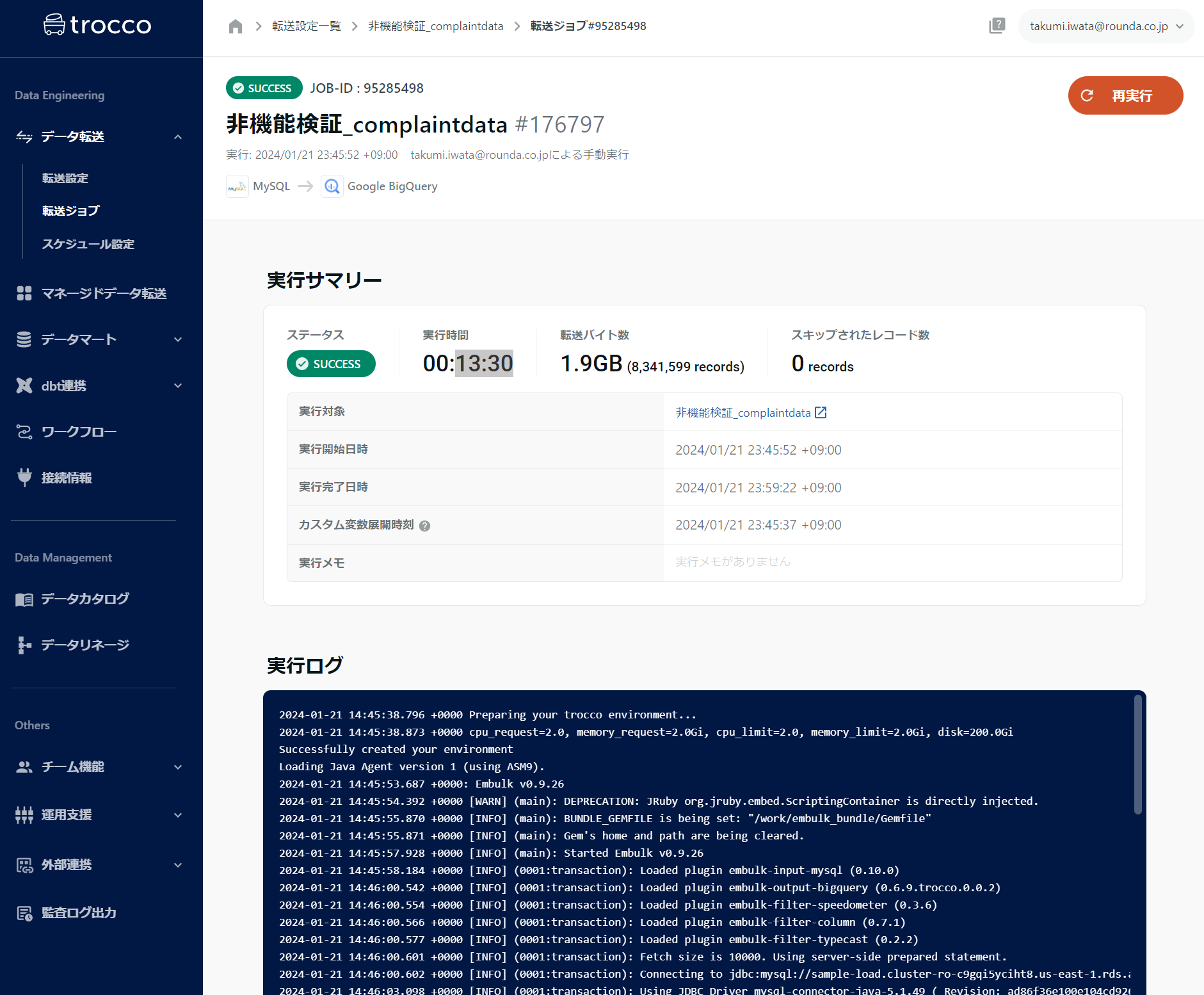1204x995 pixels.
Task: Click the Google BigQuery destination icon
Action: pyautogui.click(x=332, y=186)
